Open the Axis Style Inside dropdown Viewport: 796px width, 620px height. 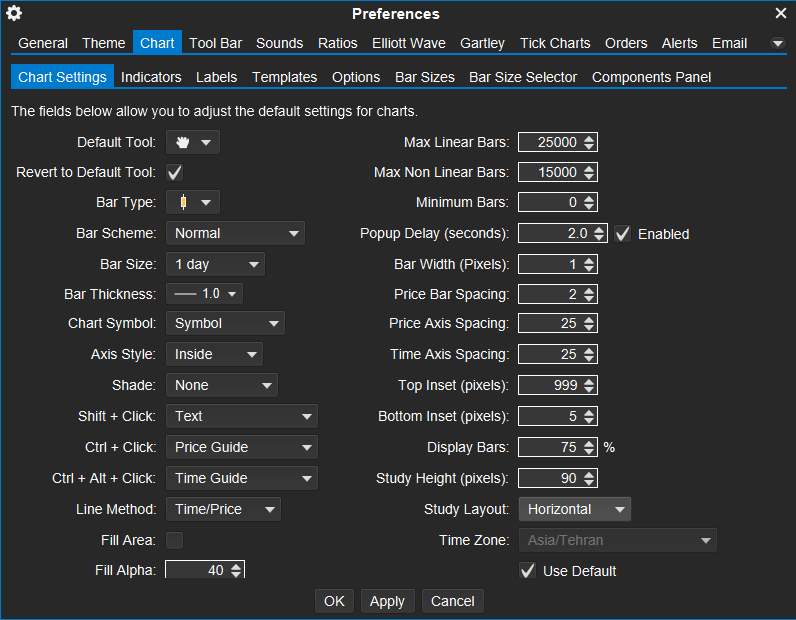(x=214, y=354)
